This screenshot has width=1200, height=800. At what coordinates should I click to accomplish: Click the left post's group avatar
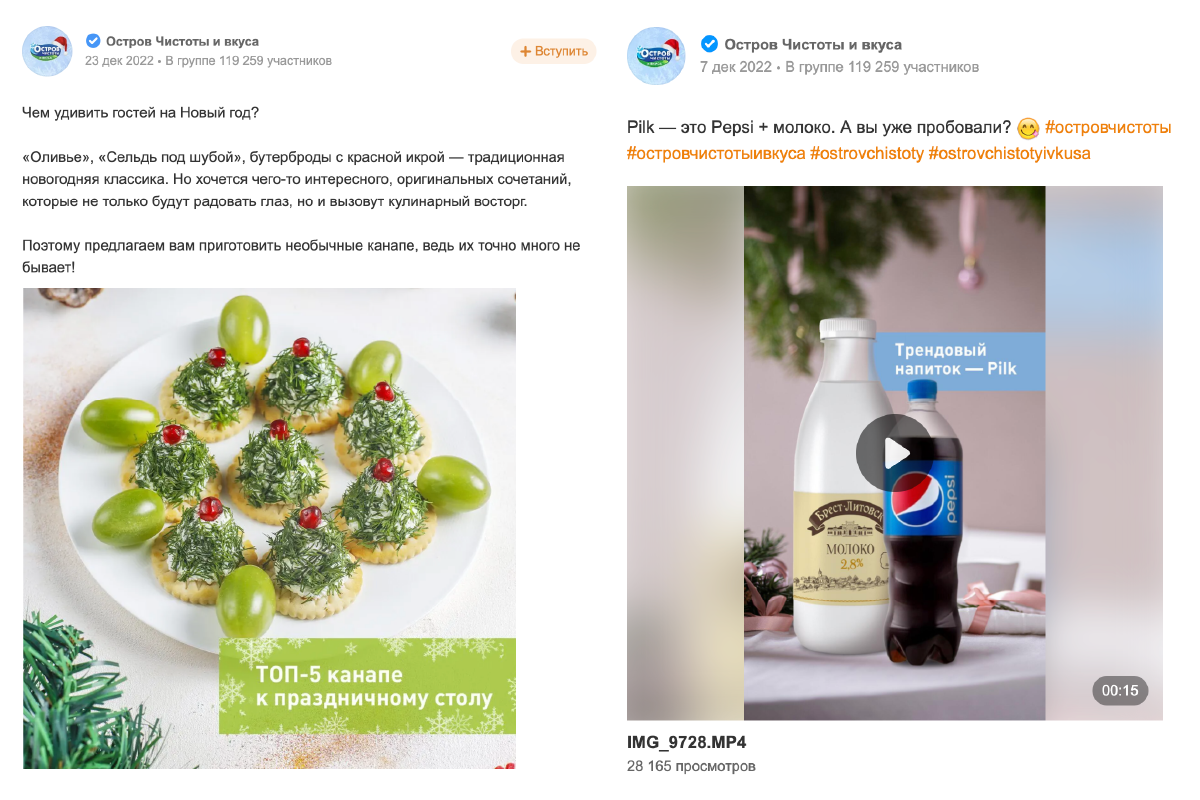click(x=48, y=51)
